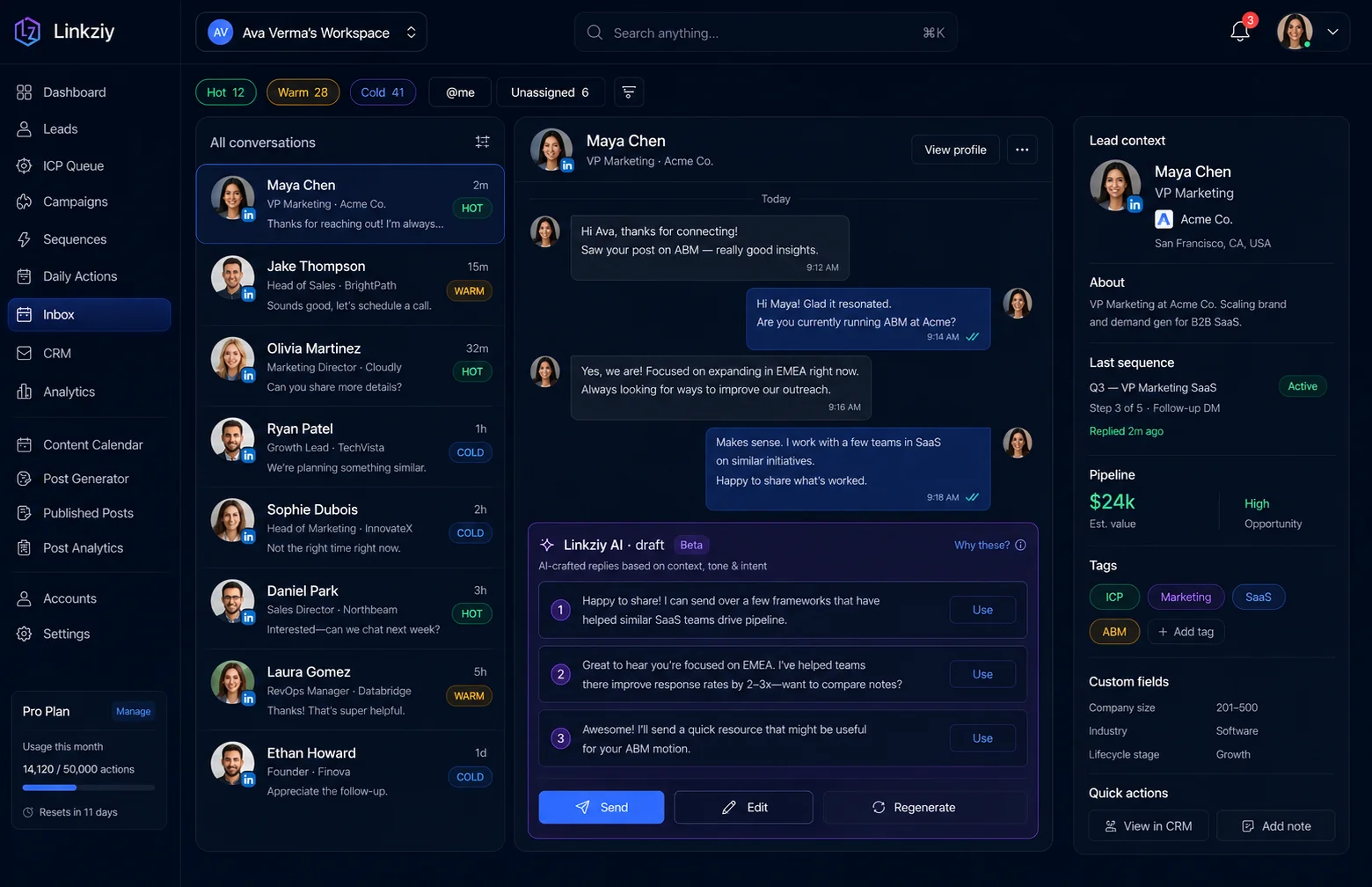
Task: Click the Accounts user icon
Action: [x=24, y=598]
